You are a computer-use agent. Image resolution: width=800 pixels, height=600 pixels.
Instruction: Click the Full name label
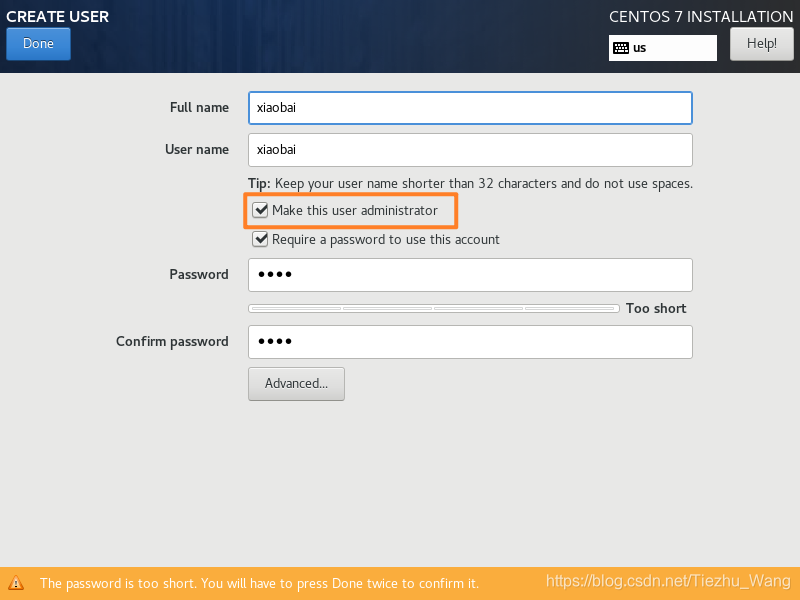(199, 108)
